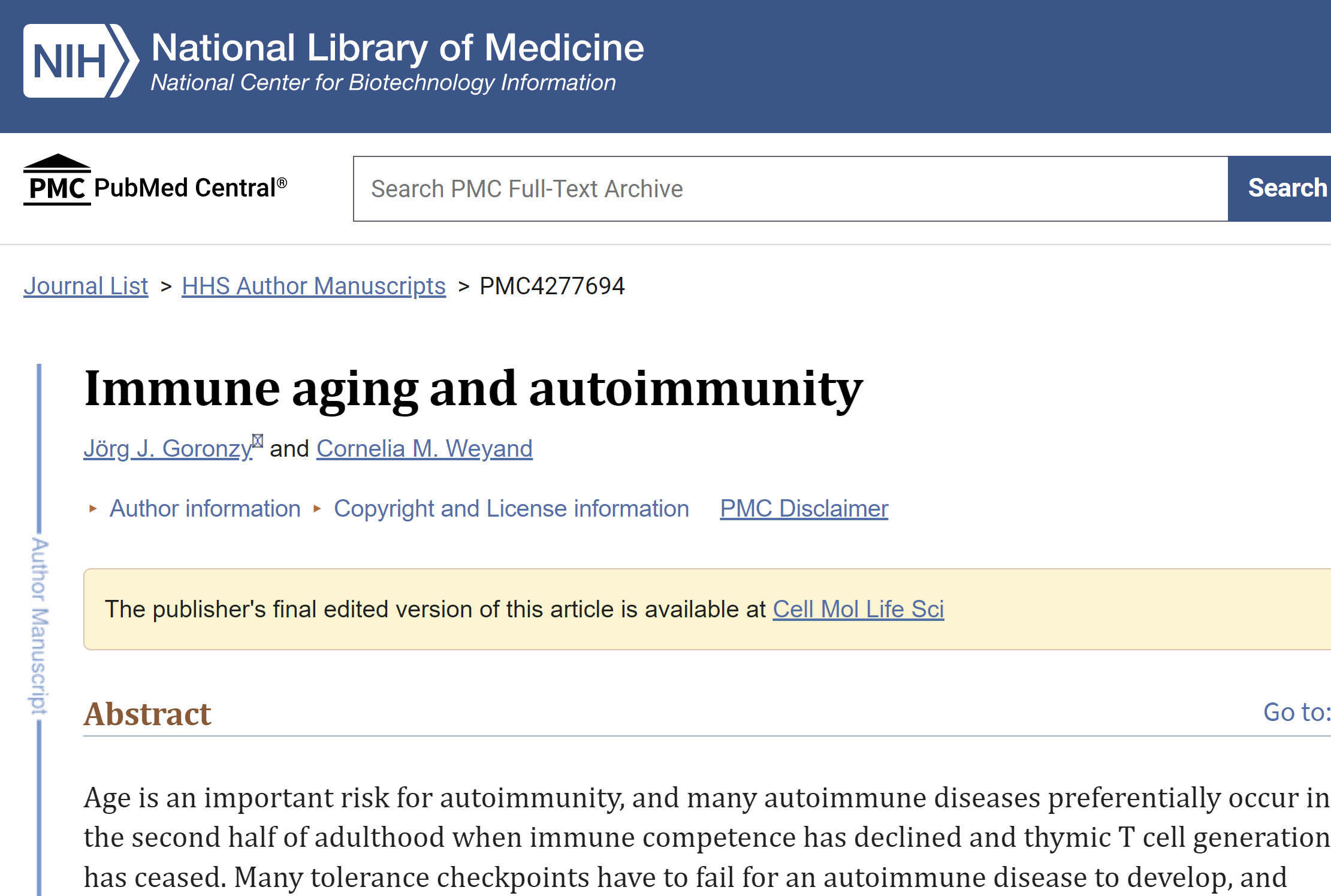Screen dimensions: 1331x896
Task: Click the triangle arrow before Copyright and License
Action: click(317, 509)
